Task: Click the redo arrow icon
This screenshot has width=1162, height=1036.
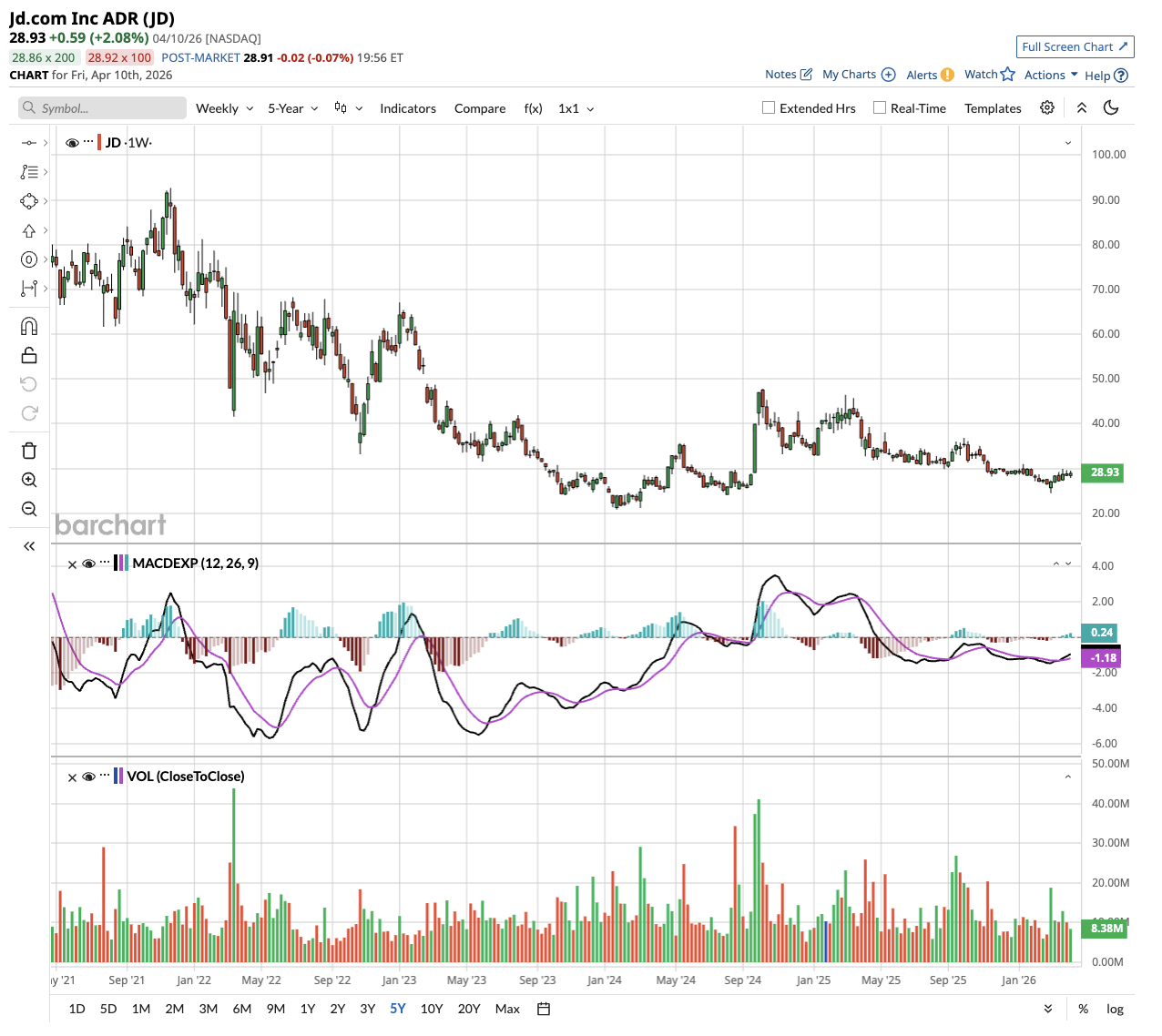Action: [x=29, y=413]
